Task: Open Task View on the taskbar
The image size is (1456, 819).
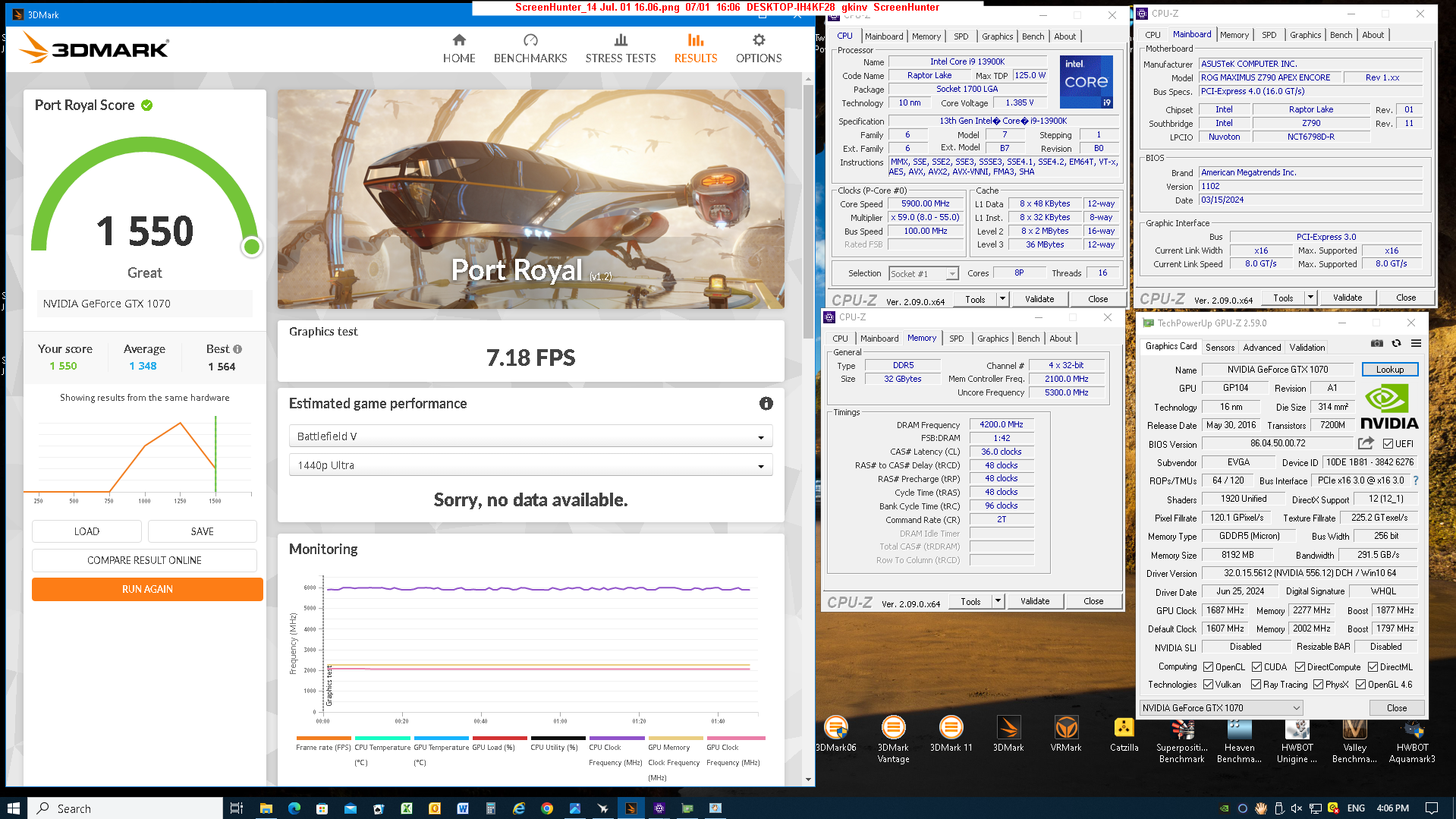Action: click(x=236, y=808)
